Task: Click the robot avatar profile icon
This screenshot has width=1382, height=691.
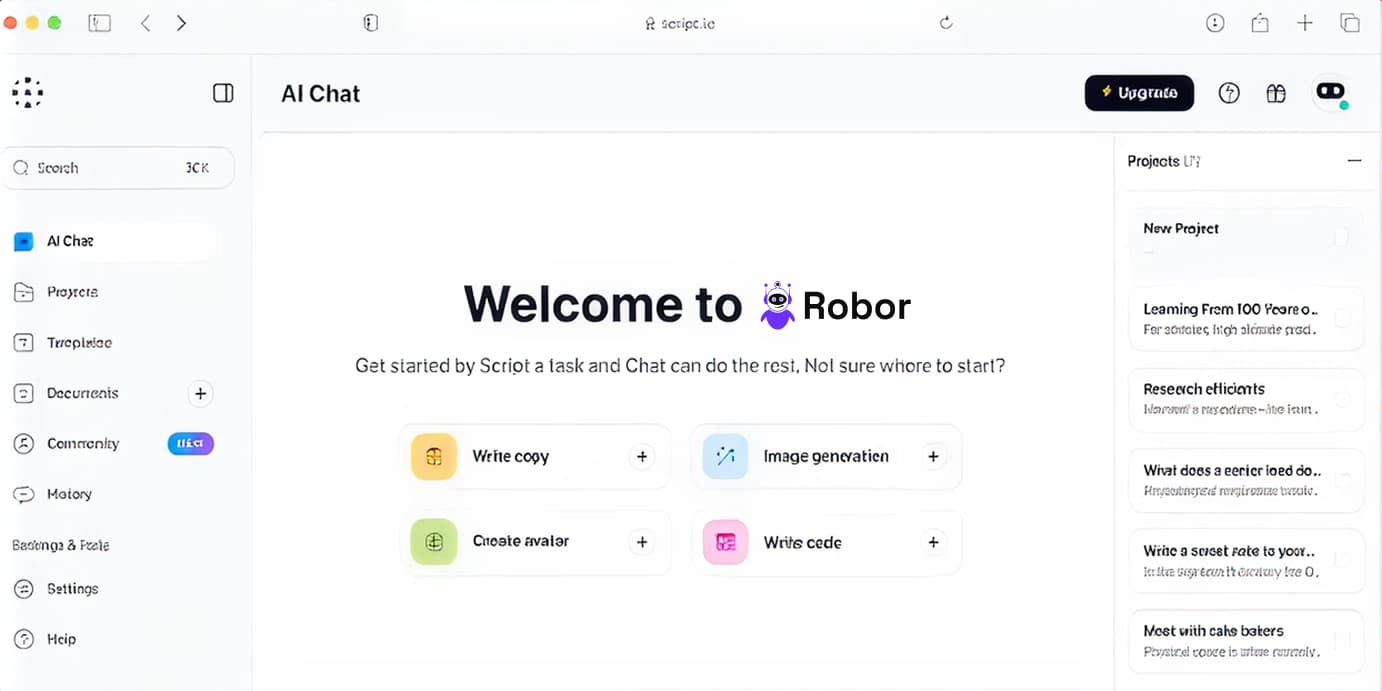Action: [1330, 92]
